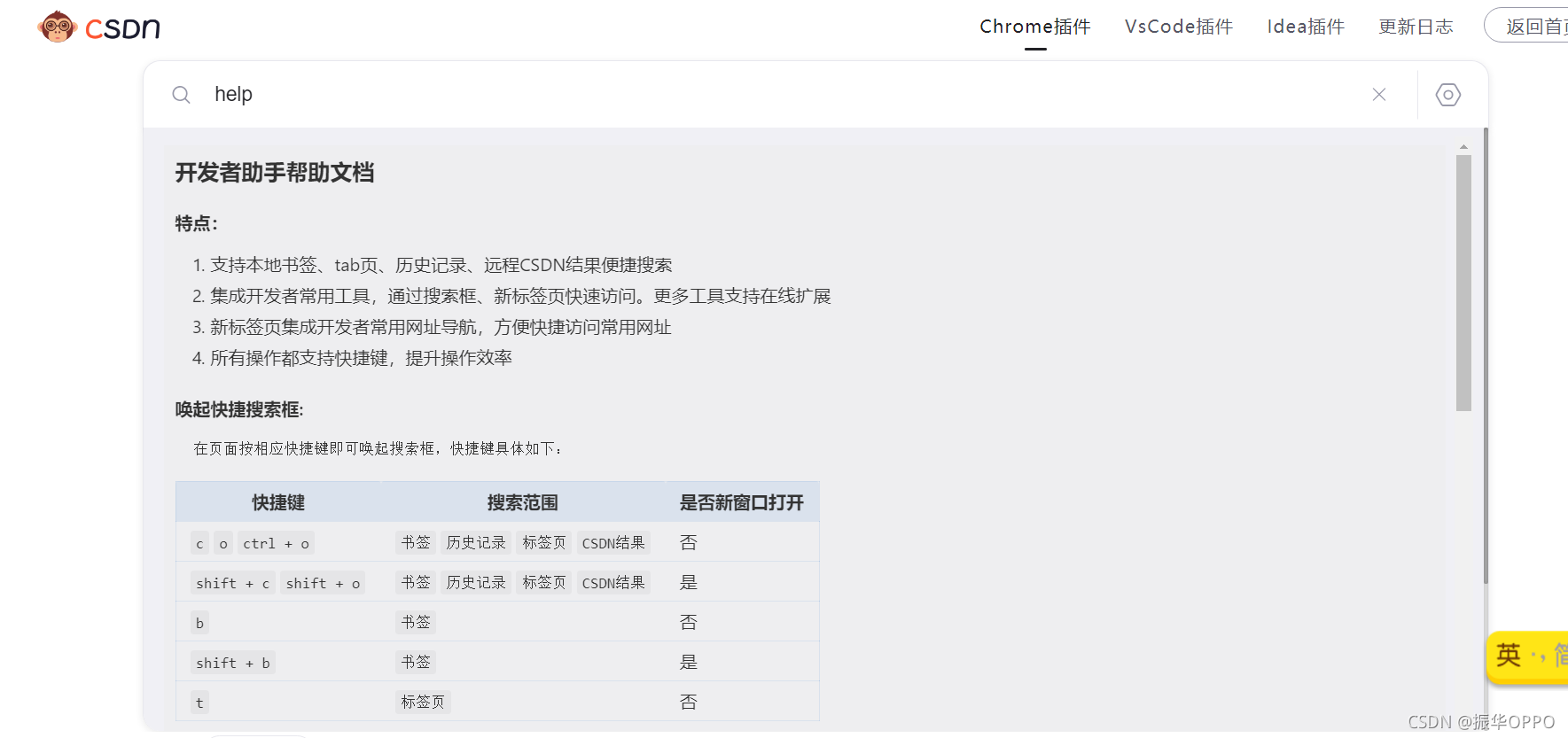
Task: Click the 'shift + c' shortcut key tag
Action: [x=233, y=583]
